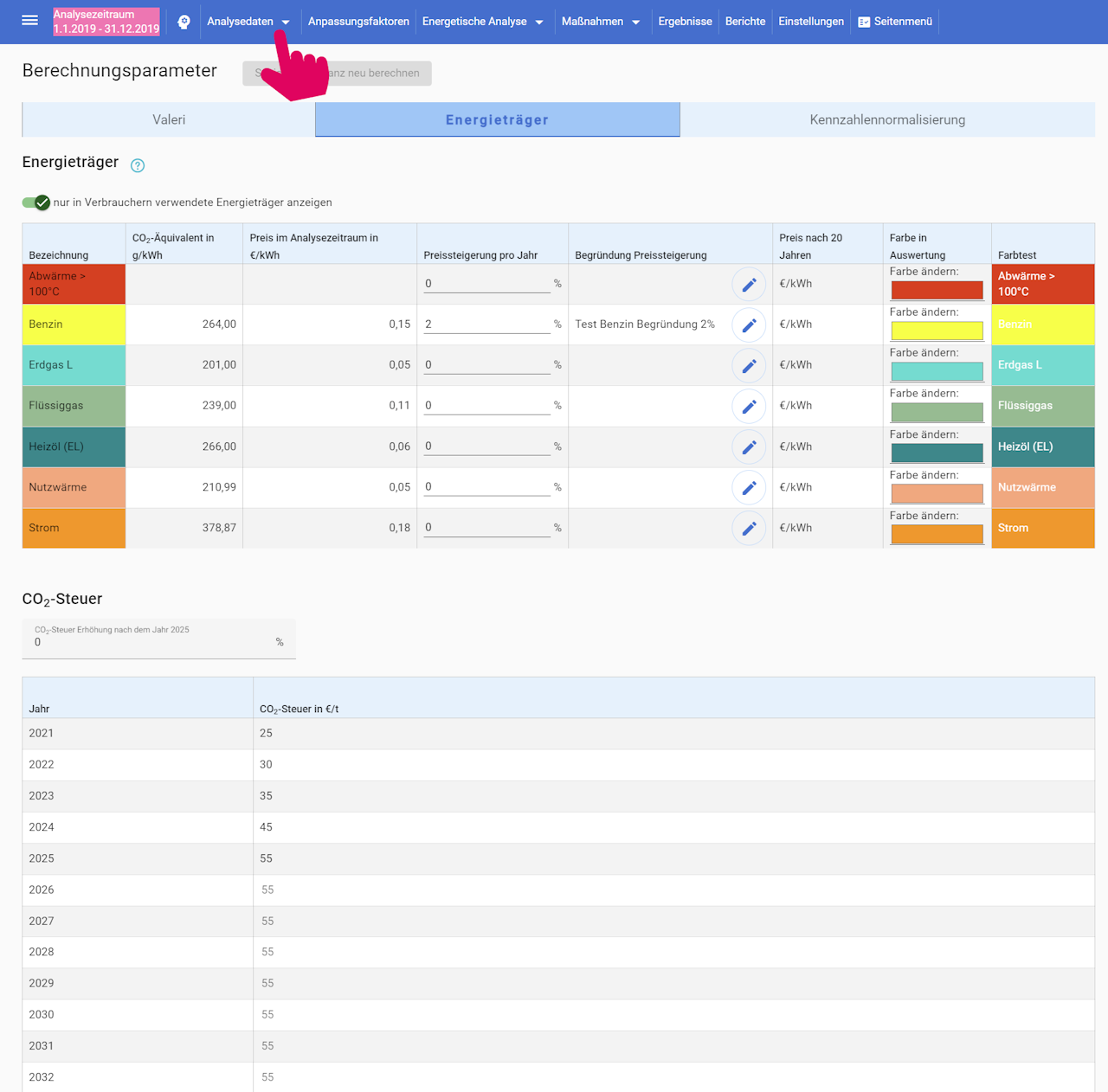Image resolution: width=1108 pixels, height=1092 pixels.
Task: Open the Anpassungsfaktoren page
Action: coord(358,22)
